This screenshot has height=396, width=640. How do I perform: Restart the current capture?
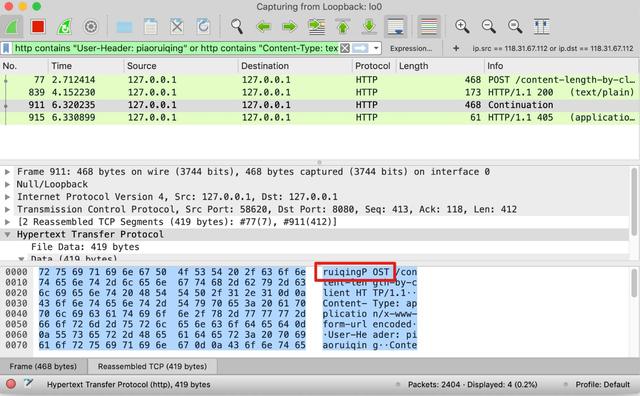click(x=64, y=27)
